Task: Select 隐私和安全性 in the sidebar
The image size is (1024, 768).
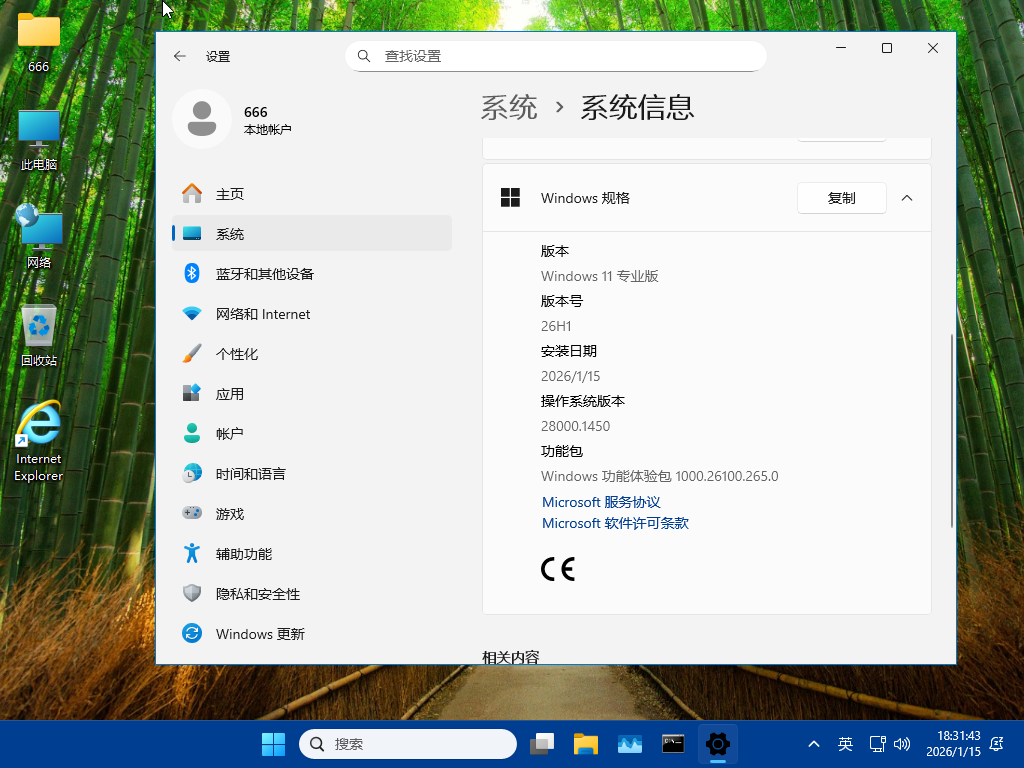Action: 257,594
